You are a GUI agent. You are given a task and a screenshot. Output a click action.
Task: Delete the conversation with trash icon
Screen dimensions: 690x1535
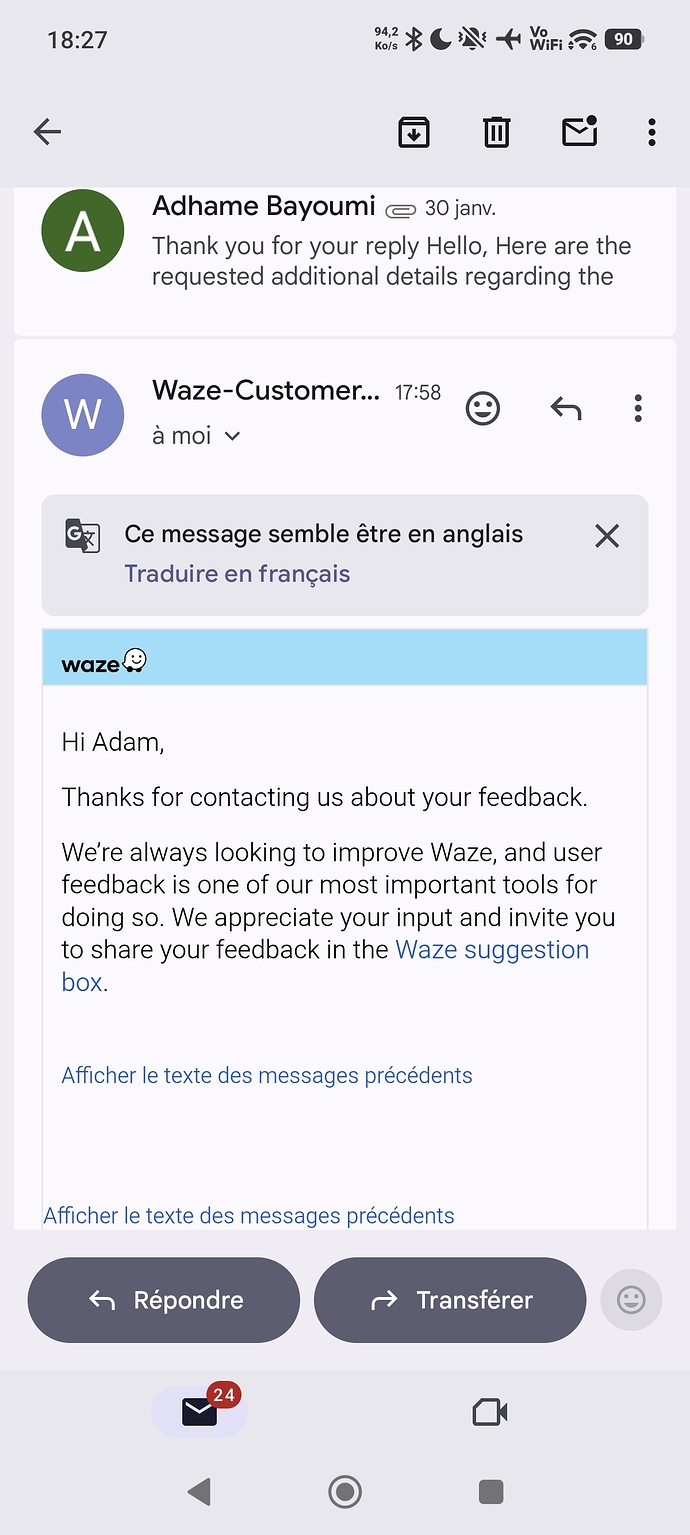click(497, 131)
